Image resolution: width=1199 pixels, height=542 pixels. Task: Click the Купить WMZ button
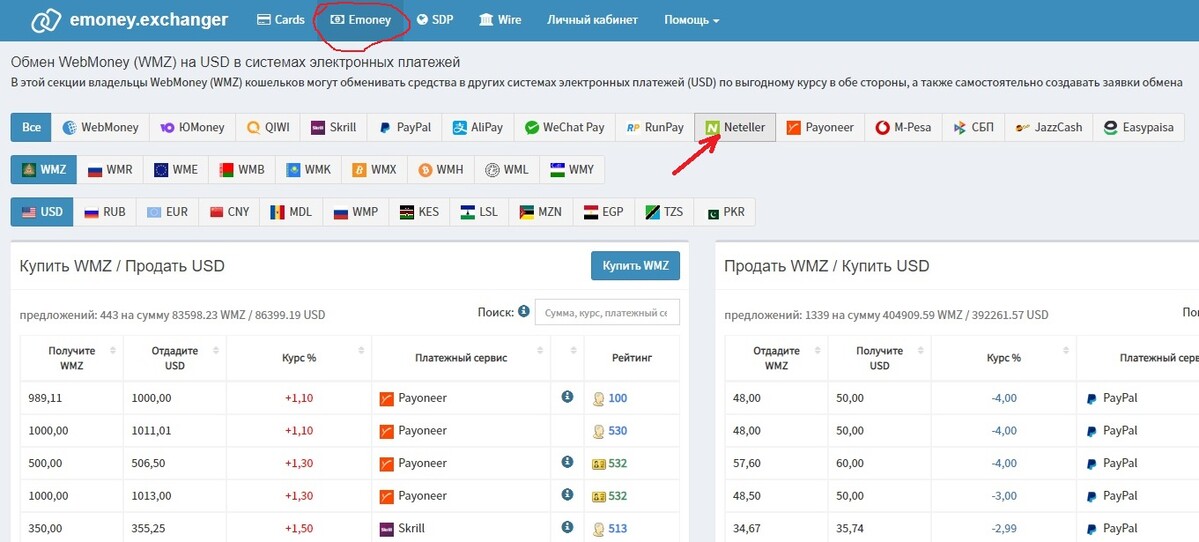635,266
